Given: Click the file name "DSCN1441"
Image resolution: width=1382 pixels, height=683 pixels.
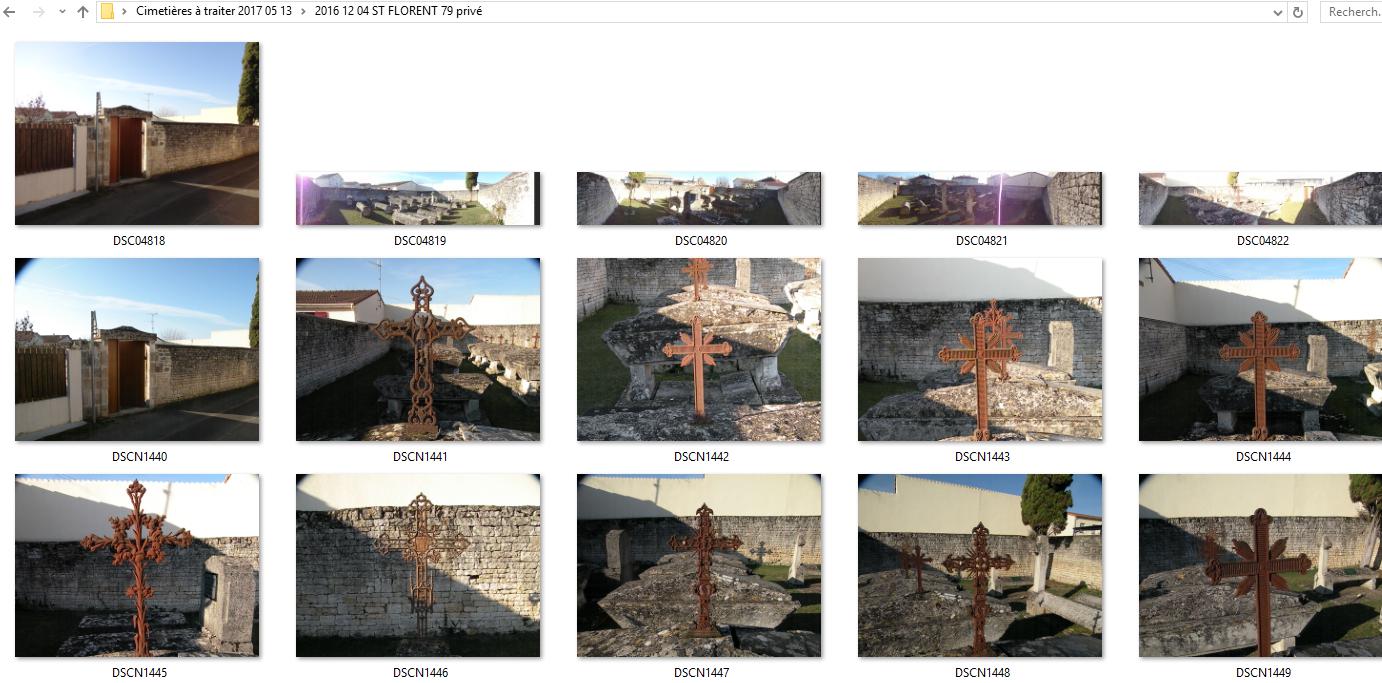Looking at the screenshot, I should click(421, 457).
